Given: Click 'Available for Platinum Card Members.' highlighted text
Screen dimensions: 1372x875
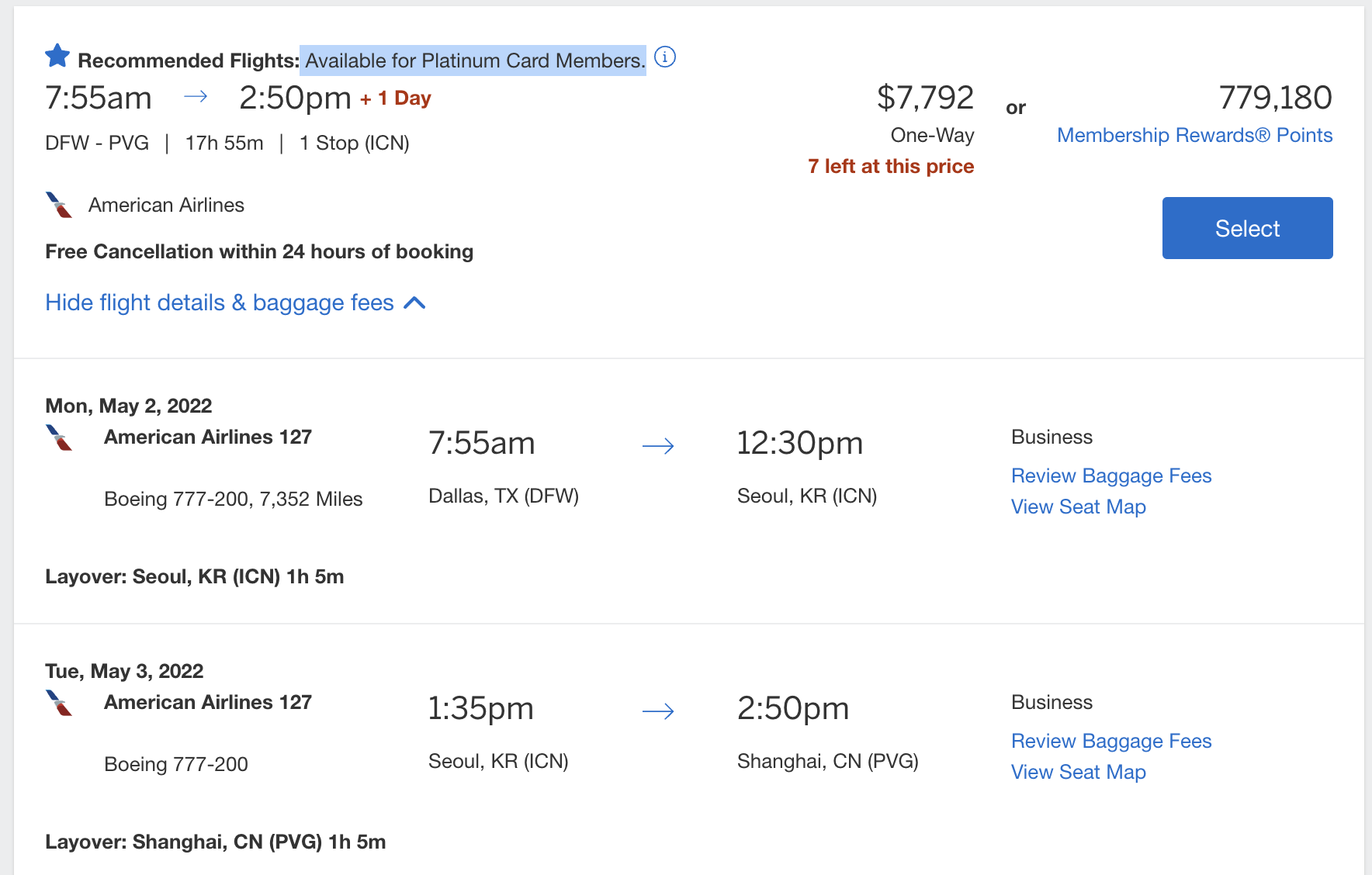Looking at the screenshot, I should click(x=475, y=61).
